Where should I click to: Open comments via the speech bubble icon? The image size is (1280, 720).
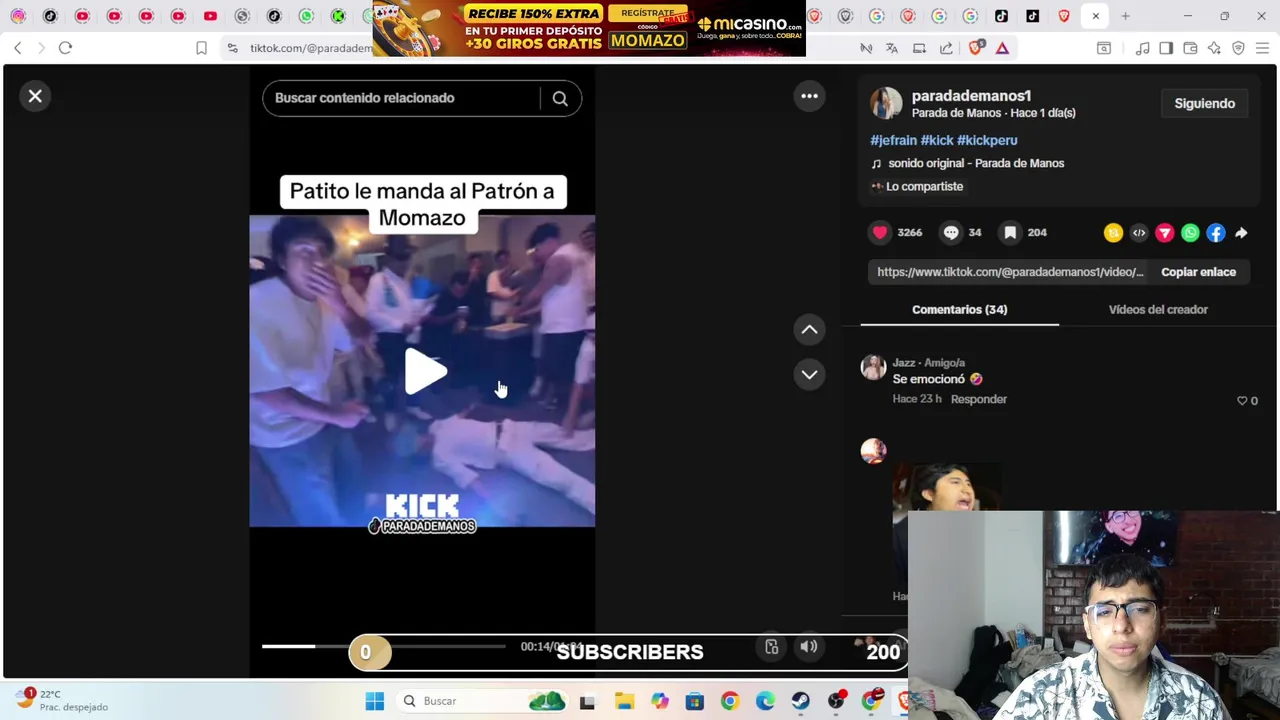[951, 232]
